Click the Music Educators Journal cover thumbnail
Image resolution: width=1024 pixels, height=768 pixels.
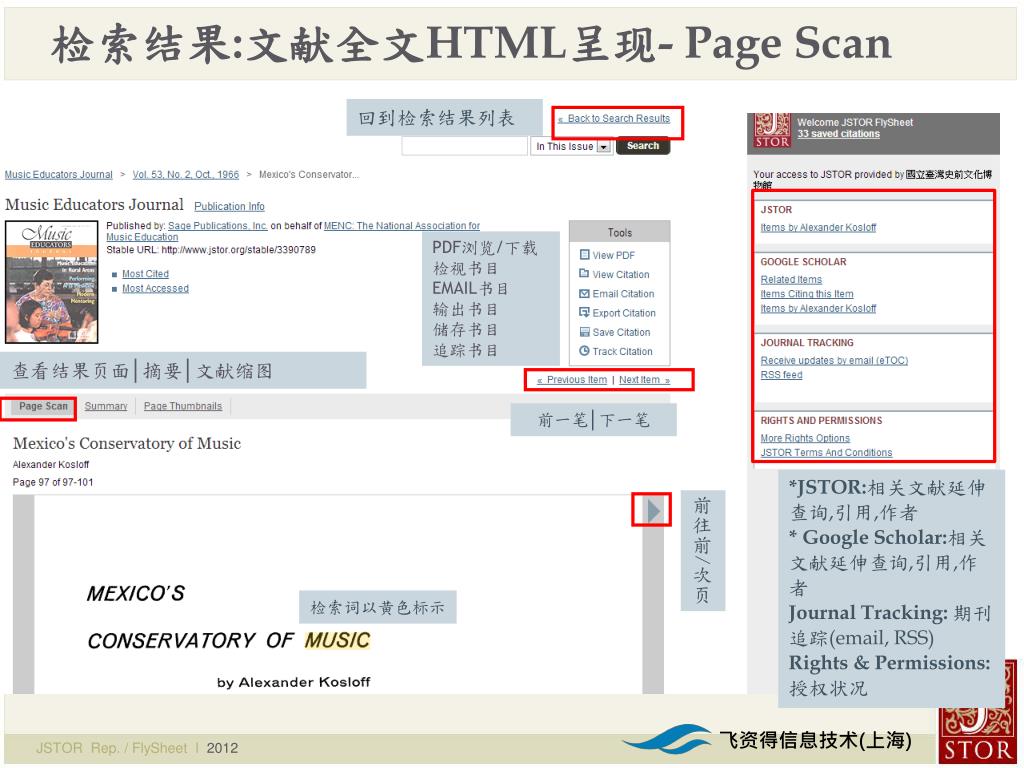pos(52,282)
